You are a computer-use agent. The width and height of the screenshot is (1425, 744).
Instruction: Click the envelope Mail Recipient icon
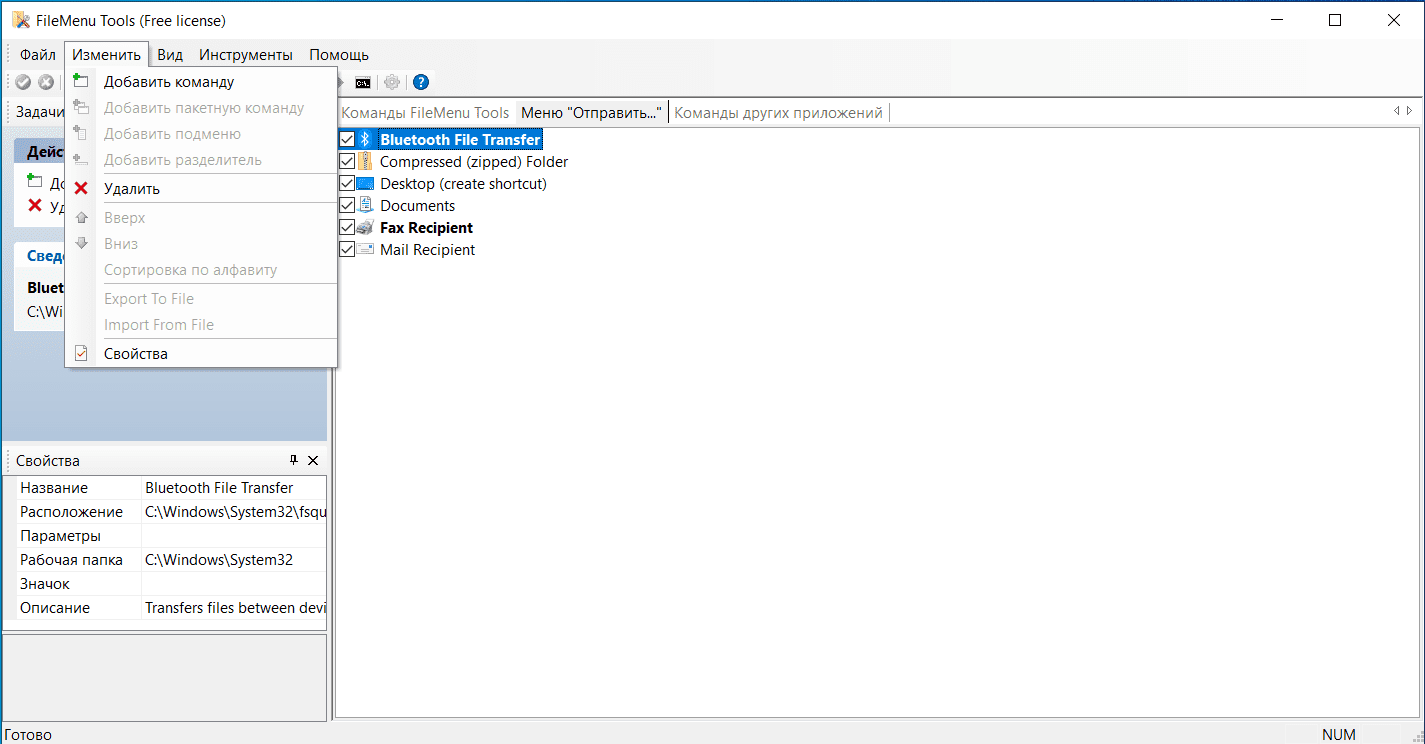click(366, 250)
